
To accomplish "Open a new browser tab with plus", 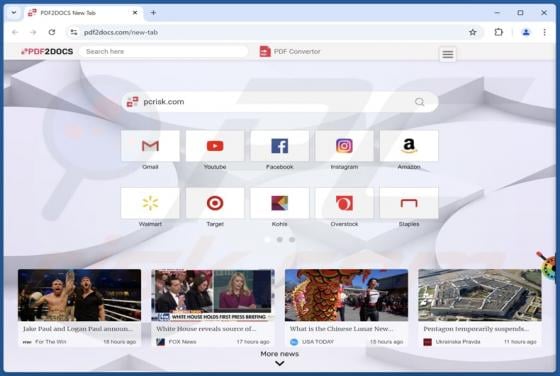I will click(153, 13).
